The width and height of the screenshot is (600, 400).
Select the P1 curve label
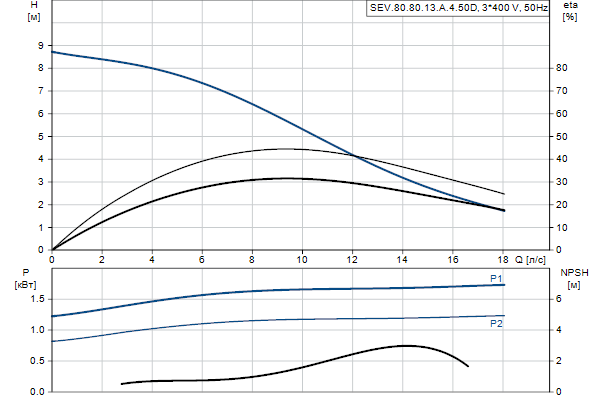point(496,277)
